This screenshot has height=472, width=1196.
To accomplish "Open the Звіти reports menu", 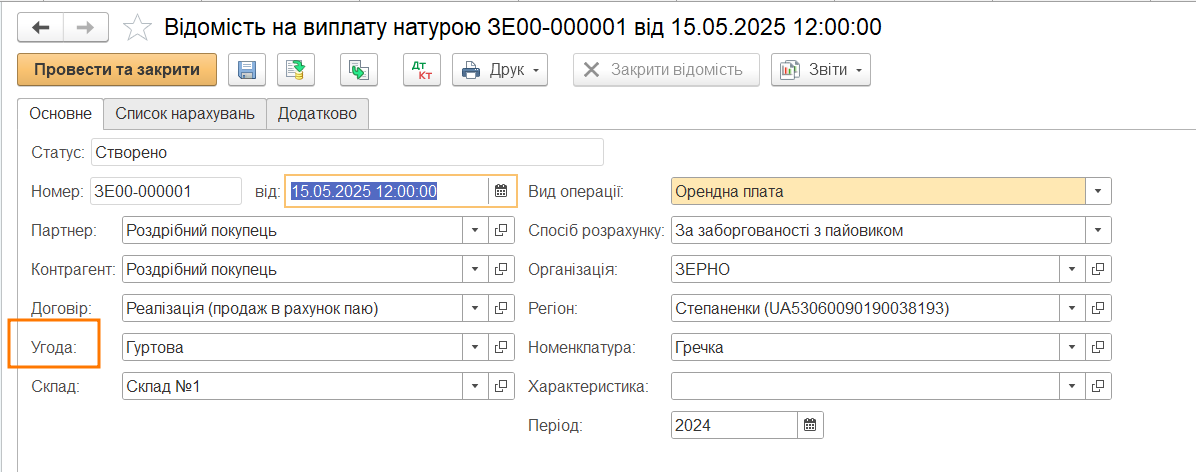I will point(820,70).
